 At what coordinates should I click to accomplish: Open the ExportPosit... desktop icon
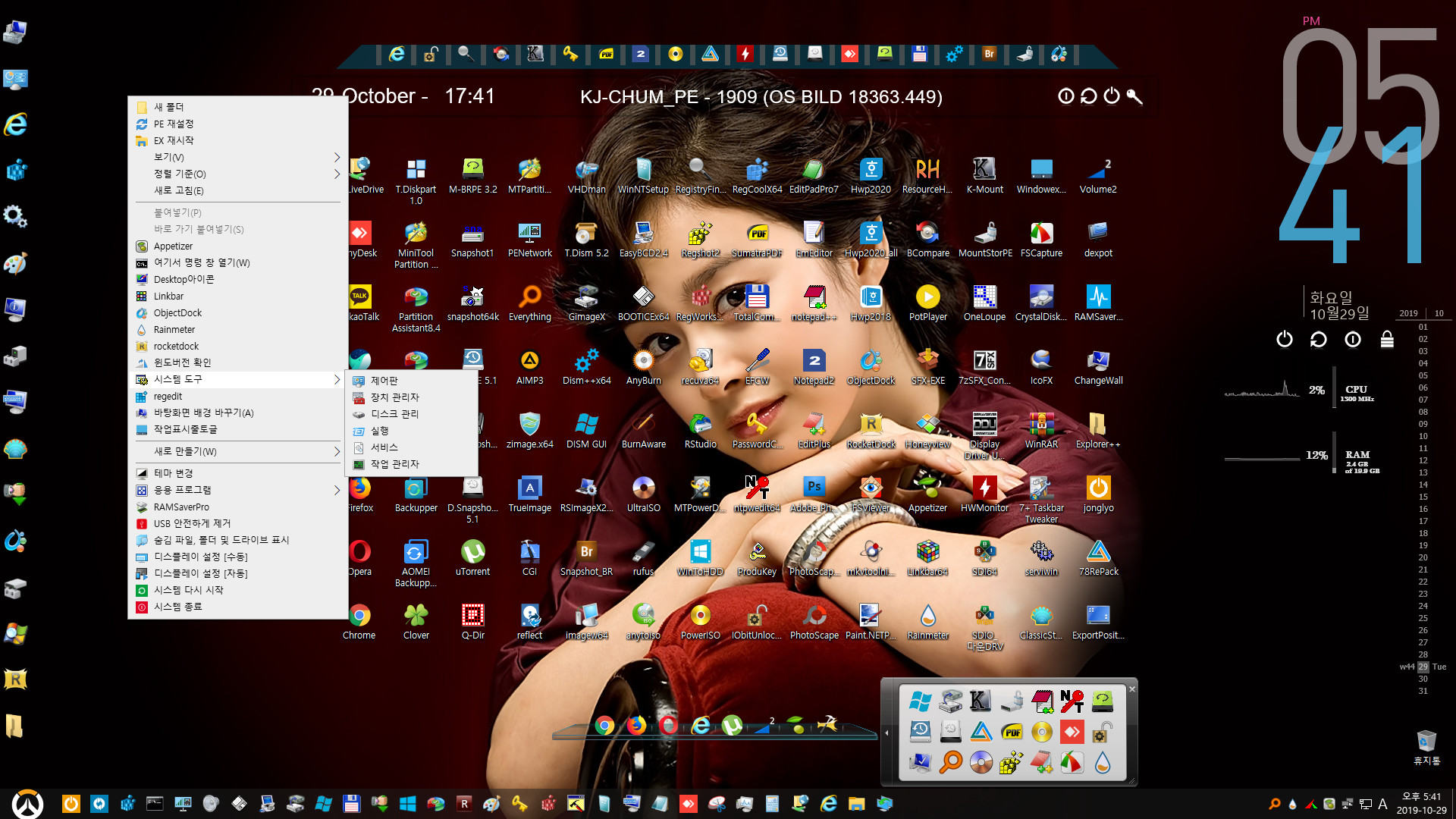click(1098, 621)
